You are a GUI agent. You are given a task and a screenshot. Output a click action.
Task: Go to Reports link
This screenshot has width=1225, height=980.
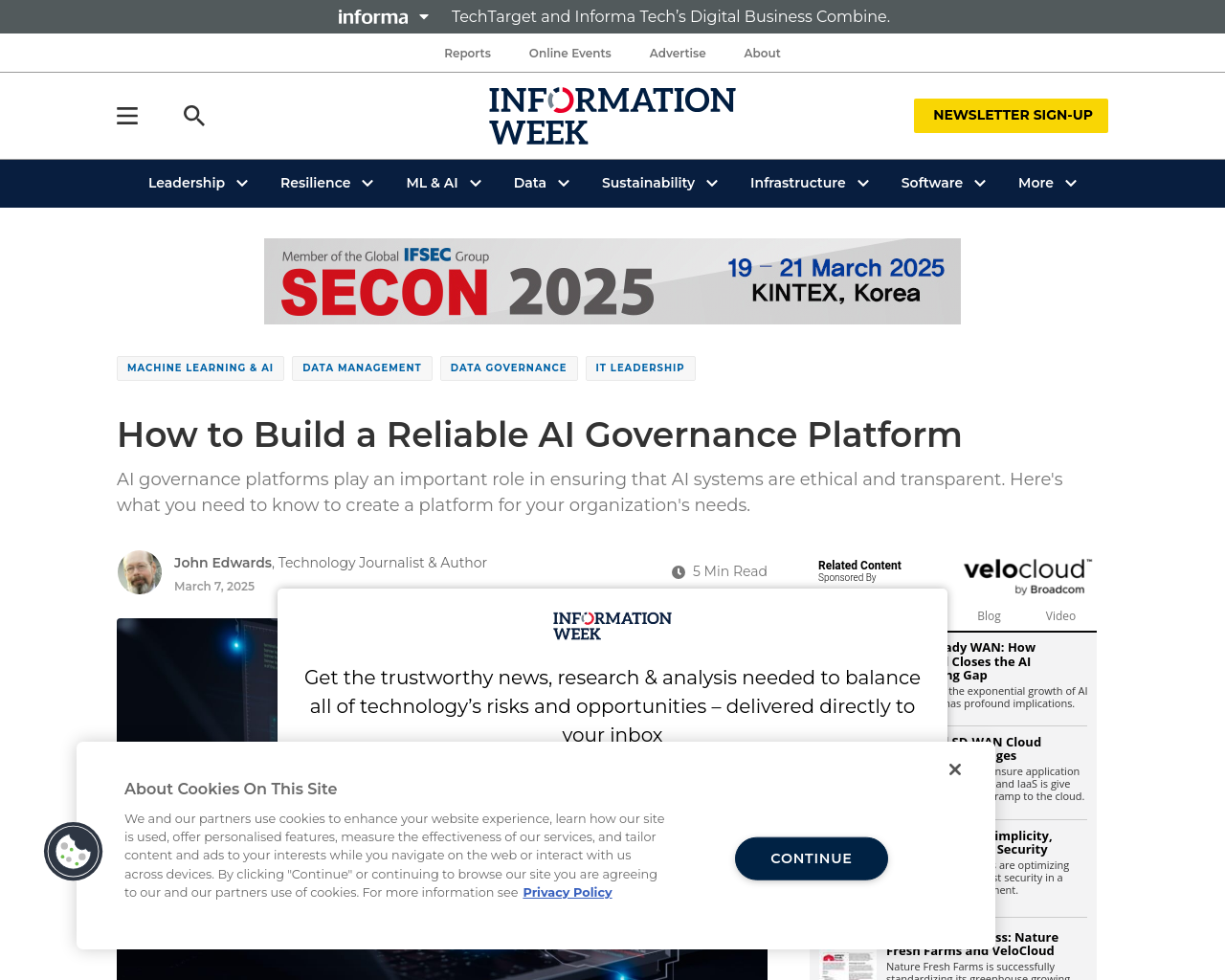[x=467, y=54]
